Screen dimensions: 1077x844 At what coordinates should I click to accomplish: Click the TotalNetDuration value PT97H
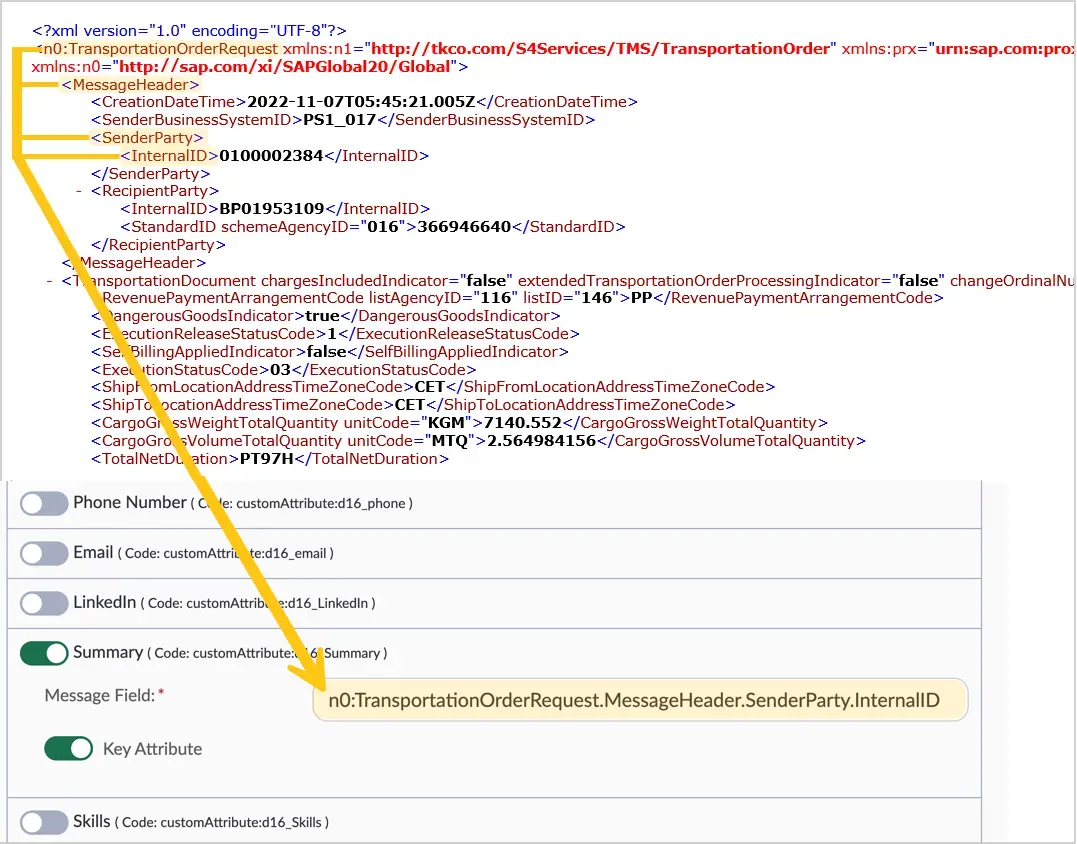click(x=267, y=459)
